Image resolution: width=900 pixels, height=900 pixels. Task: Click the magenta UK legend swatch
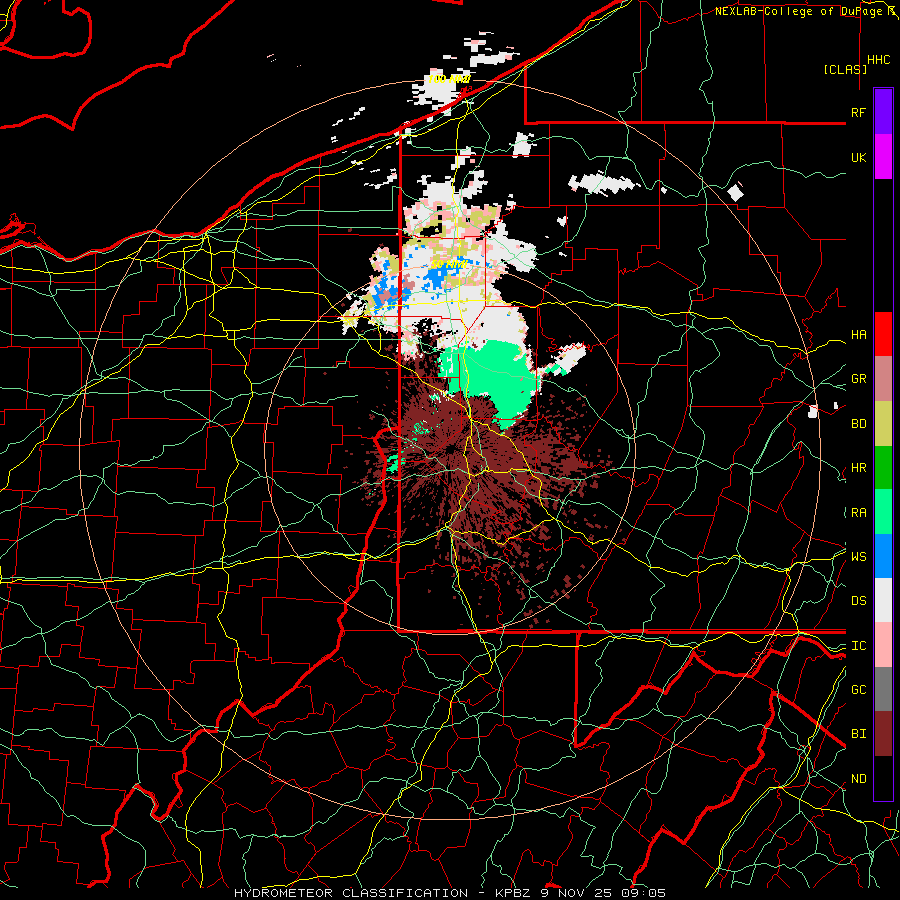(883, 157)
